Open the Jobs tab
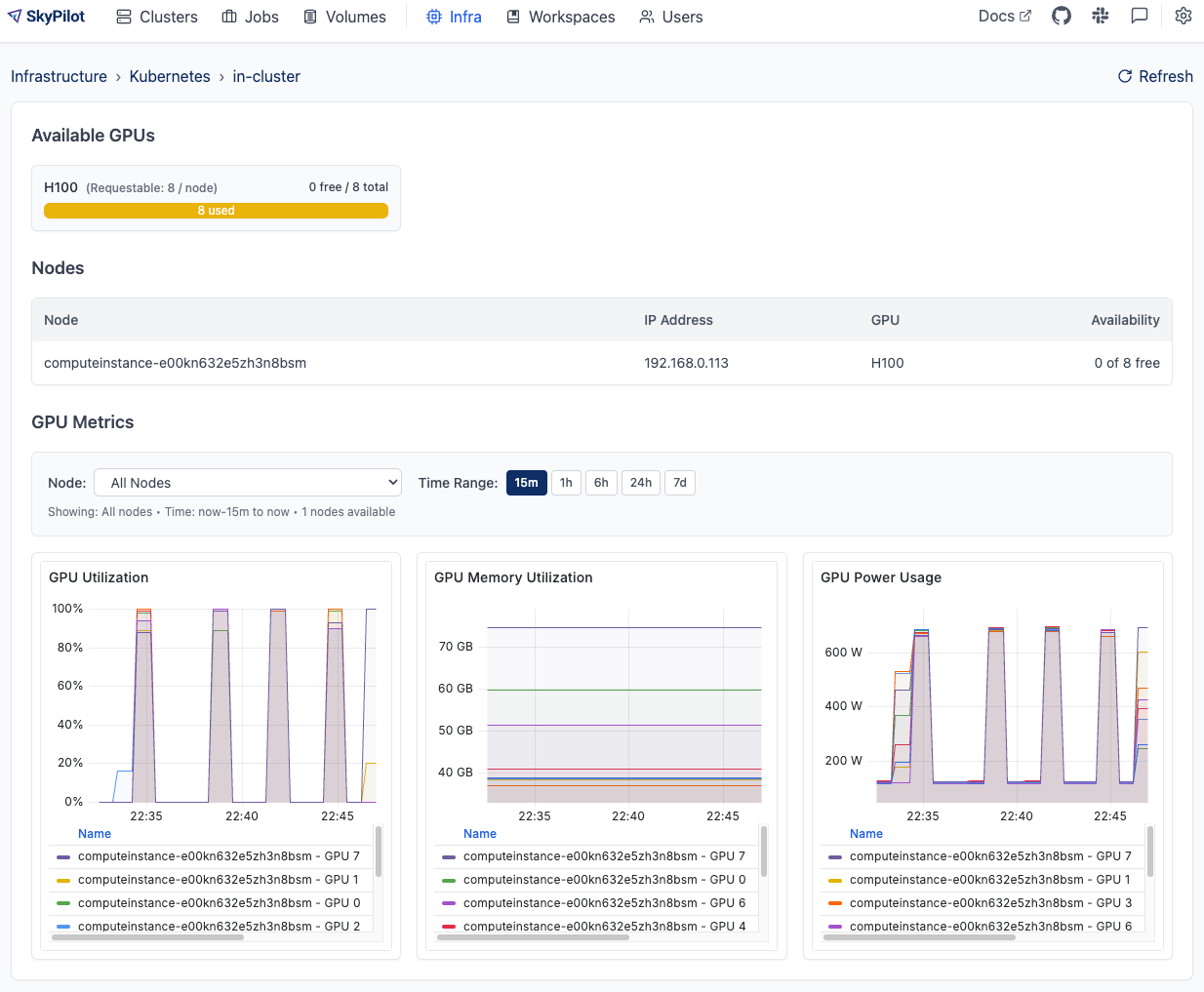1204x992 pixels. pos(251,17)
